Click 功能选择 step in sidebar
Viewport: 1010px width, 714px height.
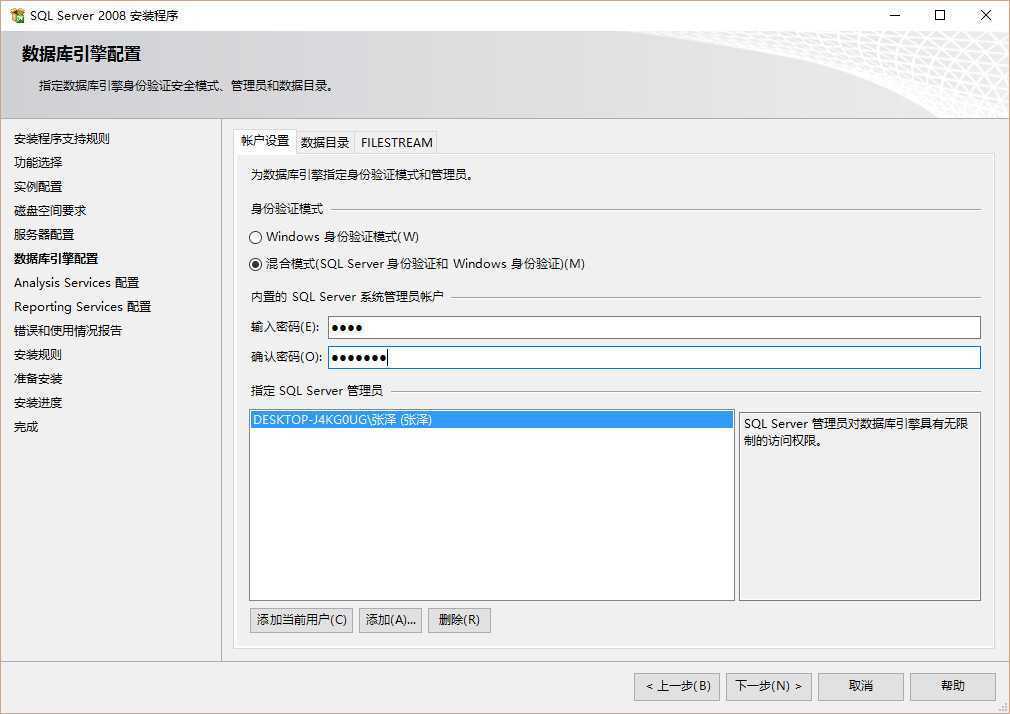click(38, 162)
